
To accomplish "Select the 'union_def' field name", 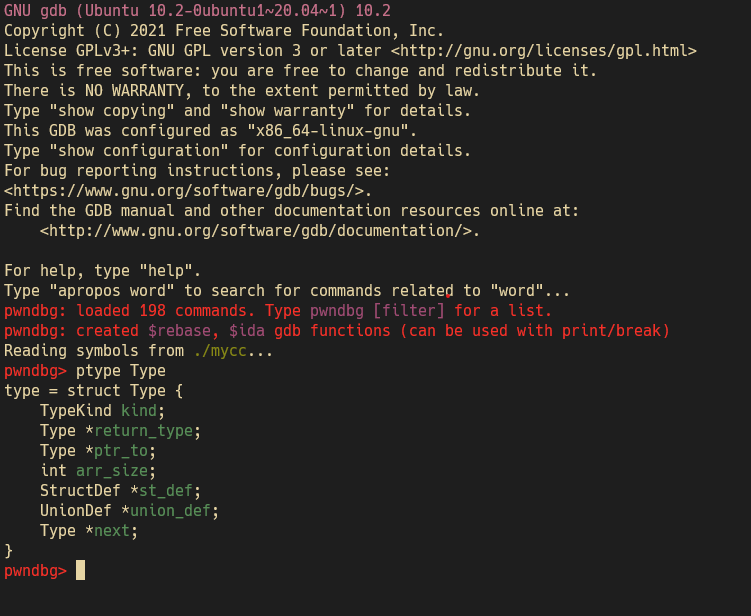I will (170, 511).
